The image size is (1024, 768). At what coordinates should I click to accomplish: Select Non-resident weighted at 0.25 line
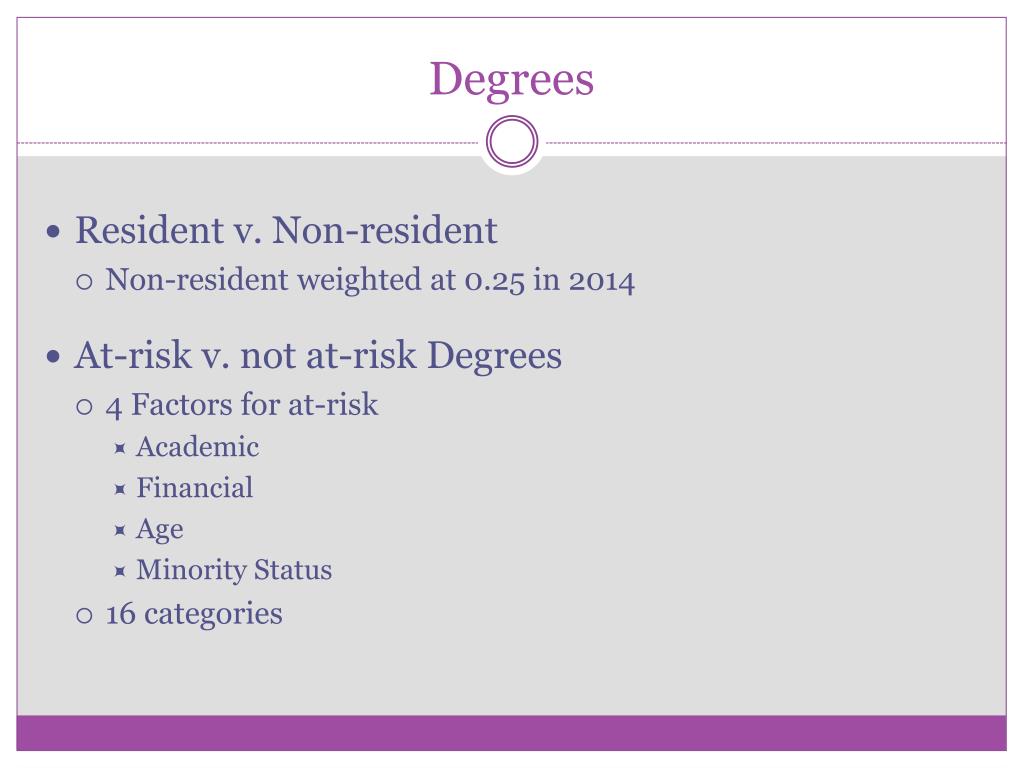[370, 280]
